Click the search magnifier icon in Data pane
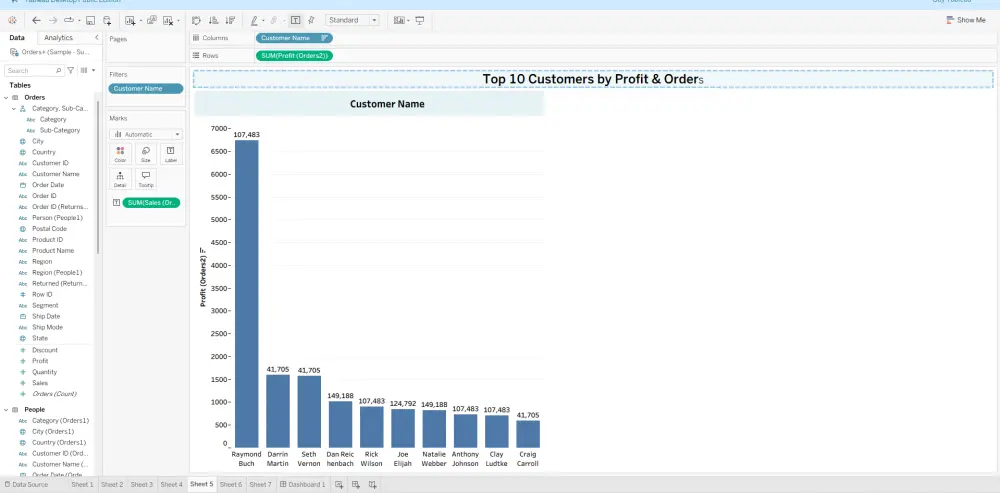The height and width of the screenshot is (493, 1000). (58, 70)
